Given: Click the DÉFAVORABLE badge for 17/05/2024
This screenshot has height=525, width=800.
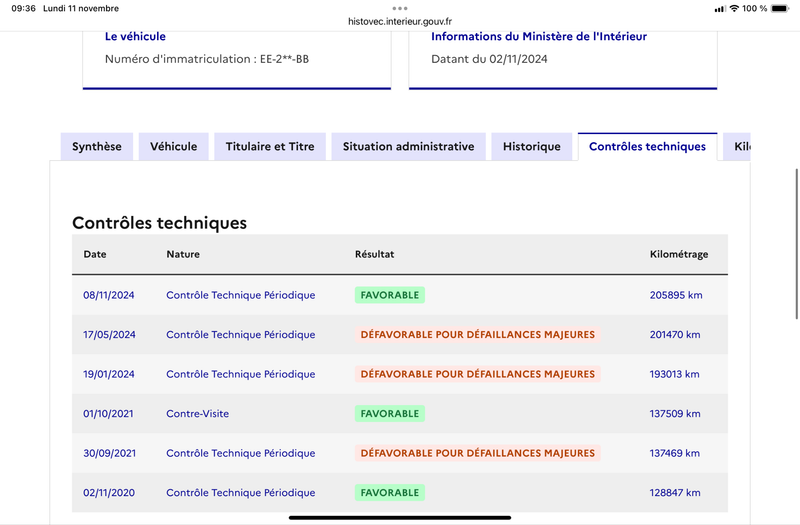Looking at the screenshot, I should pyautogui.click(x=478, y=335).
